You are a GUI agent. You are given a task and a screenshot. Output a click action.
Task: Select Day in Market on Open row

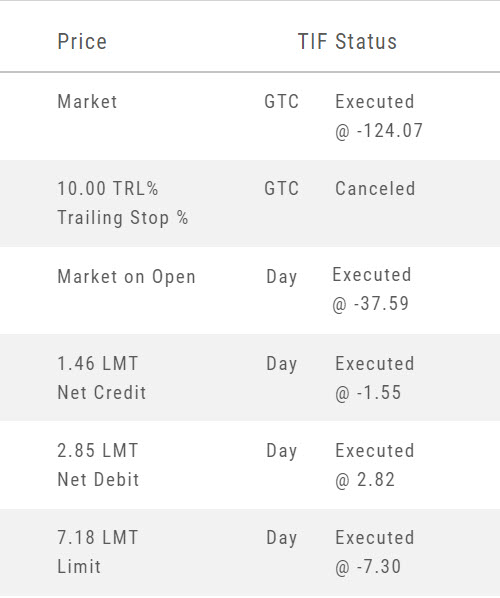(x=281, y=277)
